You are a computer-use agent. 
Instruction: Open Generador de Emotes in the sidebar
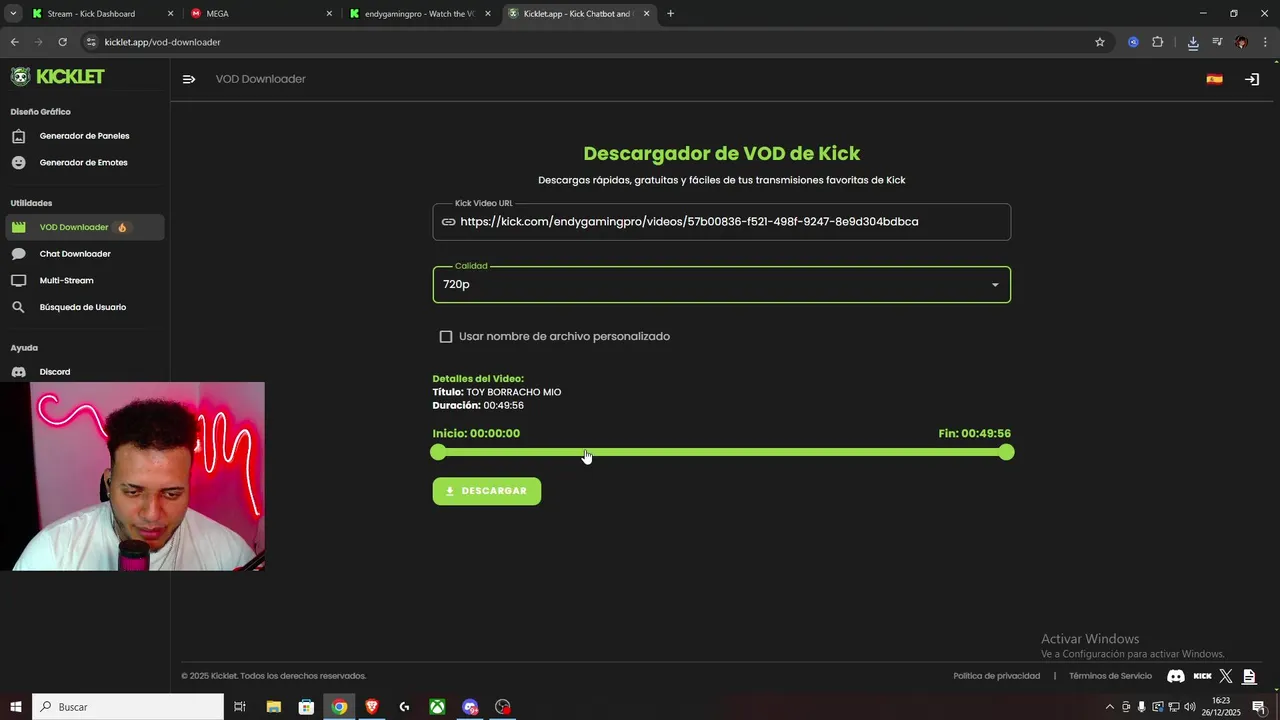(x=85, y=162)
